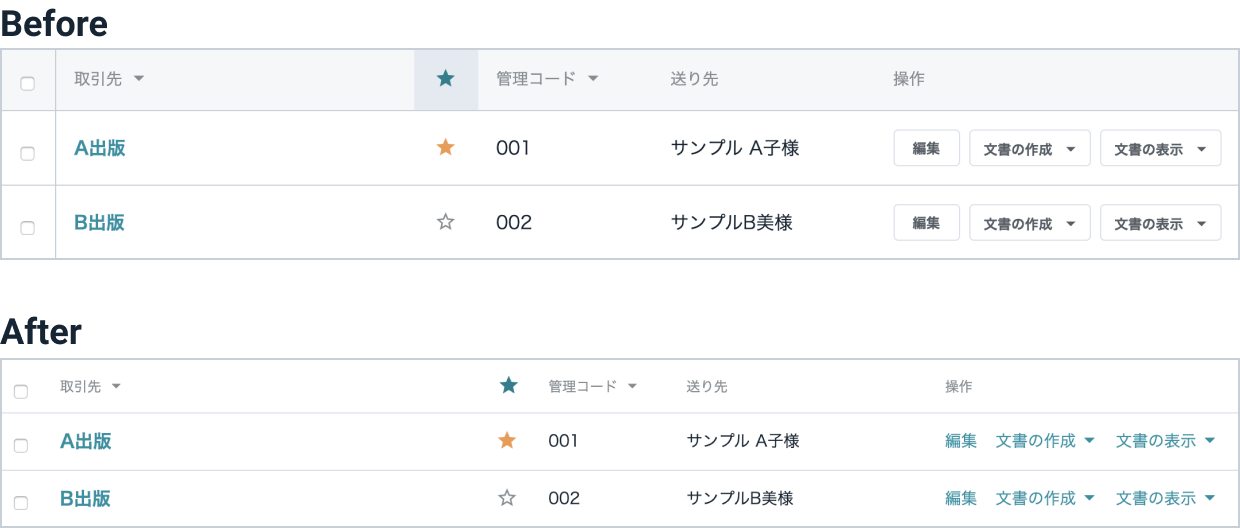This screenshot has height=528, width=1240.
Task: Expand 文書の作成 menu for A出版 in After
Action: click(1046, 441)
